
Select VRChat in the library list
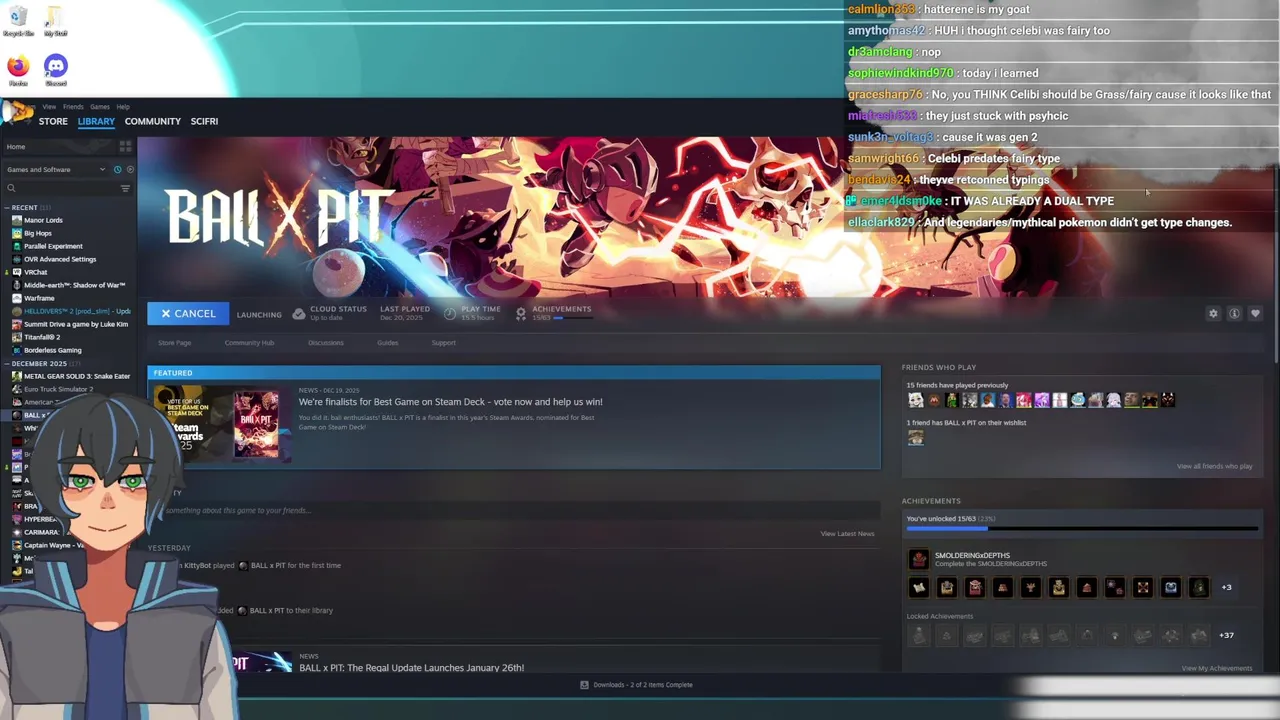tap(35, 272)
